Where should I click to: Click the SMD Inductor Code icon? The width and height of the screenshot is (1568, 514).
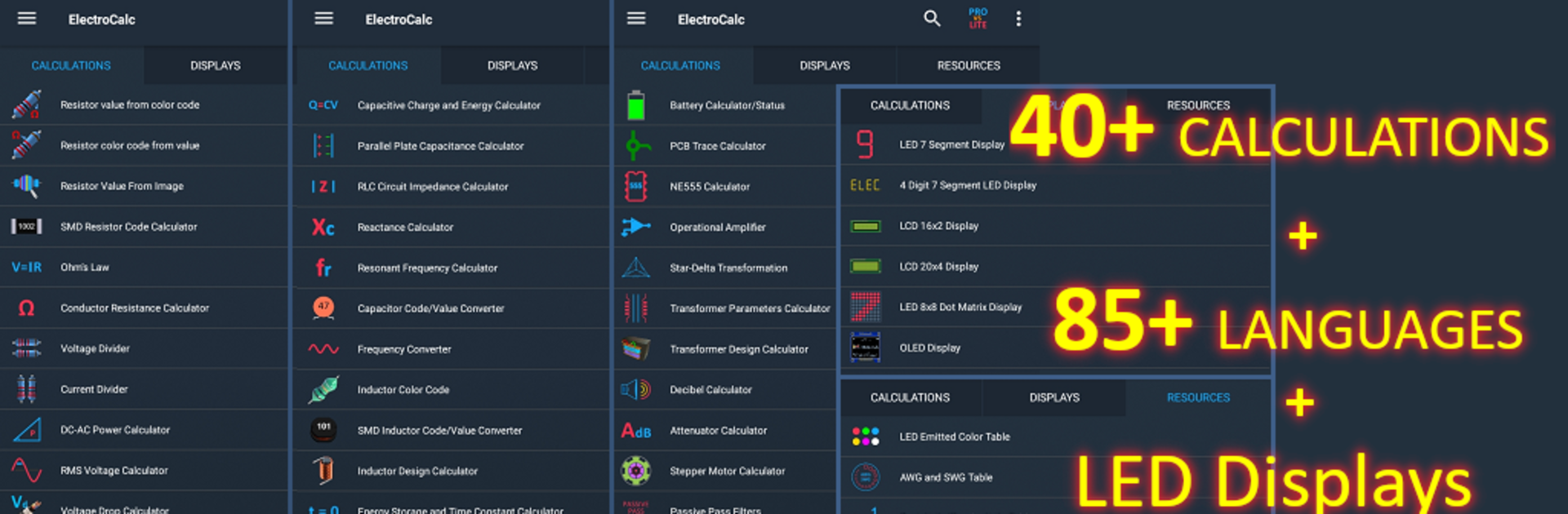(x=323, y=429)
